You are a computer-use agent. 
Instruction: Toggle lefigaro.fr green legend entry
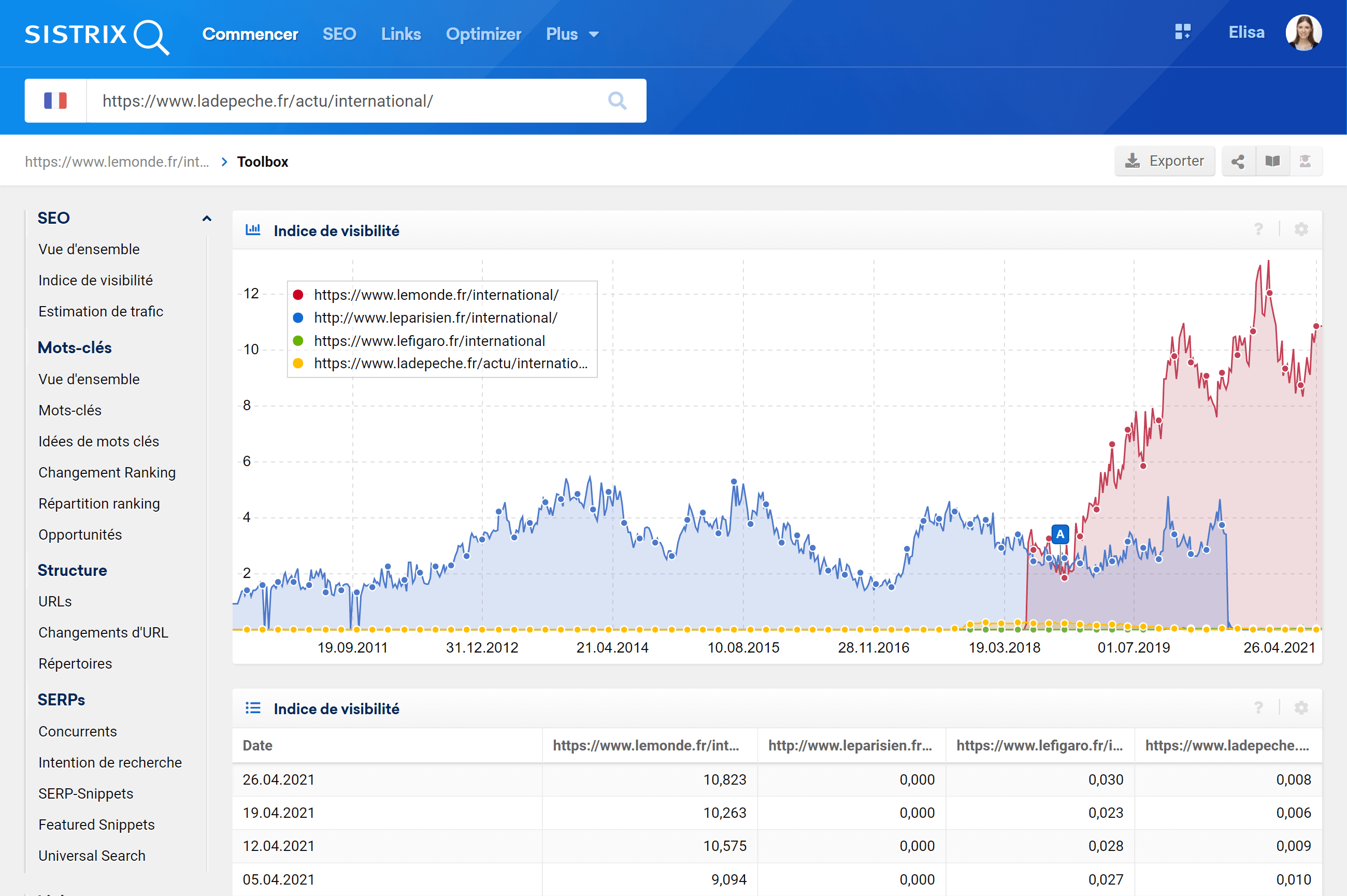(419, 341)
